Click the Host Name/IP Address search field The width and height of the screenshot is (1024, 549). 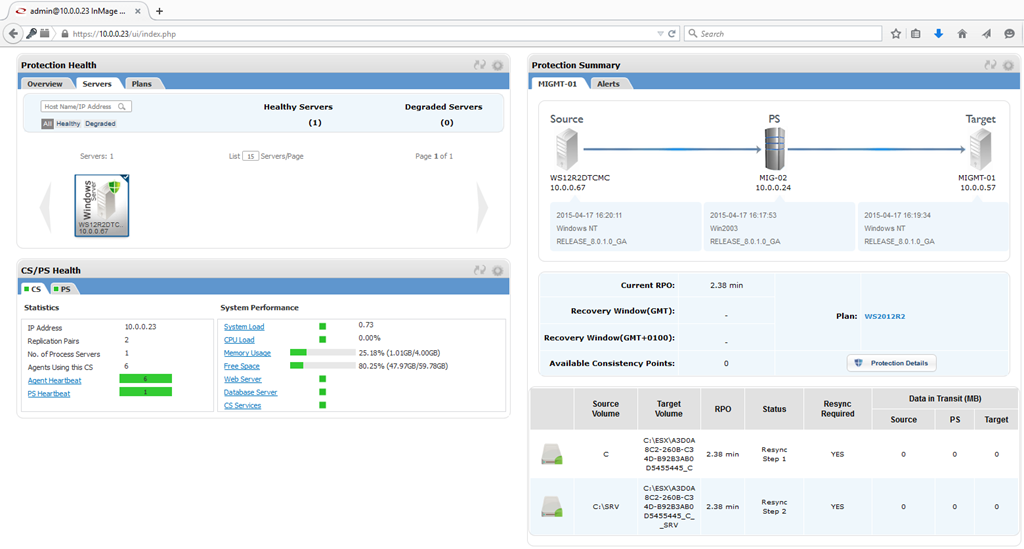80,106
